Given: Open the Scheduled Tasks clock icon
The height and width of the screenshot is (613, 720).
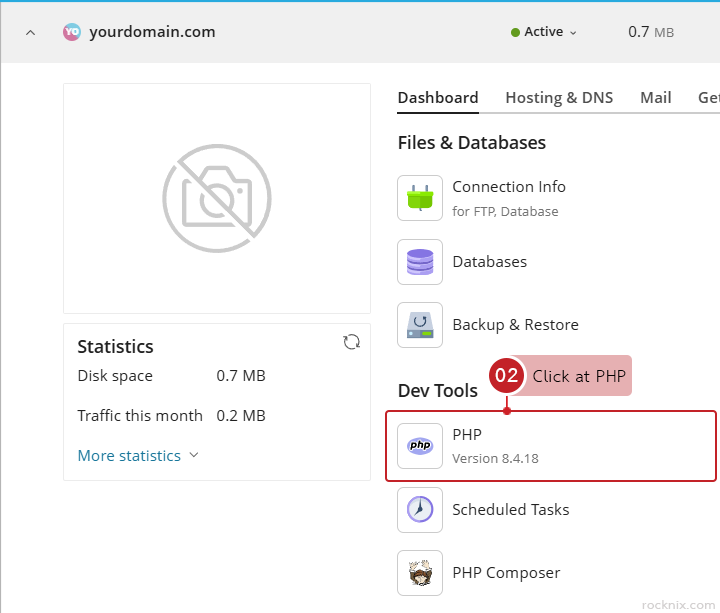Looking at the screenshot, I should [x=420, y=510].
